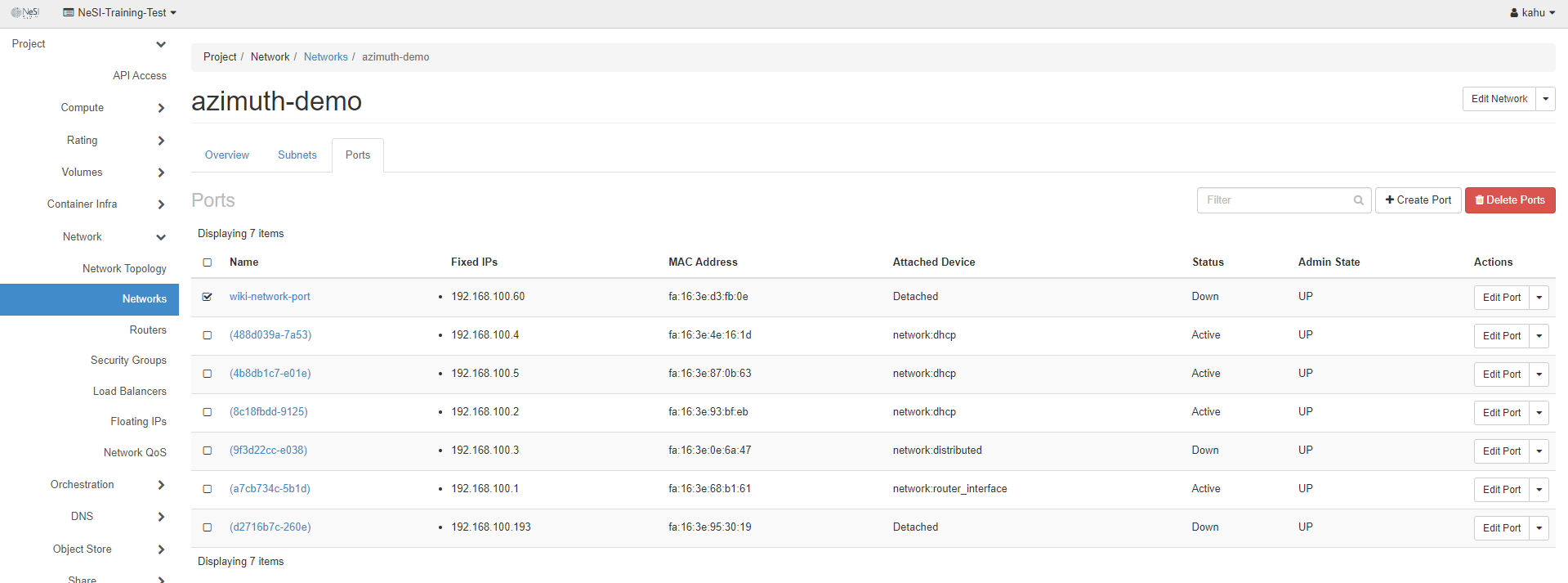Image resolution: width=1568 pixels, height=583 pixels.
Task: Collapse the Network section chevron
Action: pyautogui.click(x=161, y=237)
